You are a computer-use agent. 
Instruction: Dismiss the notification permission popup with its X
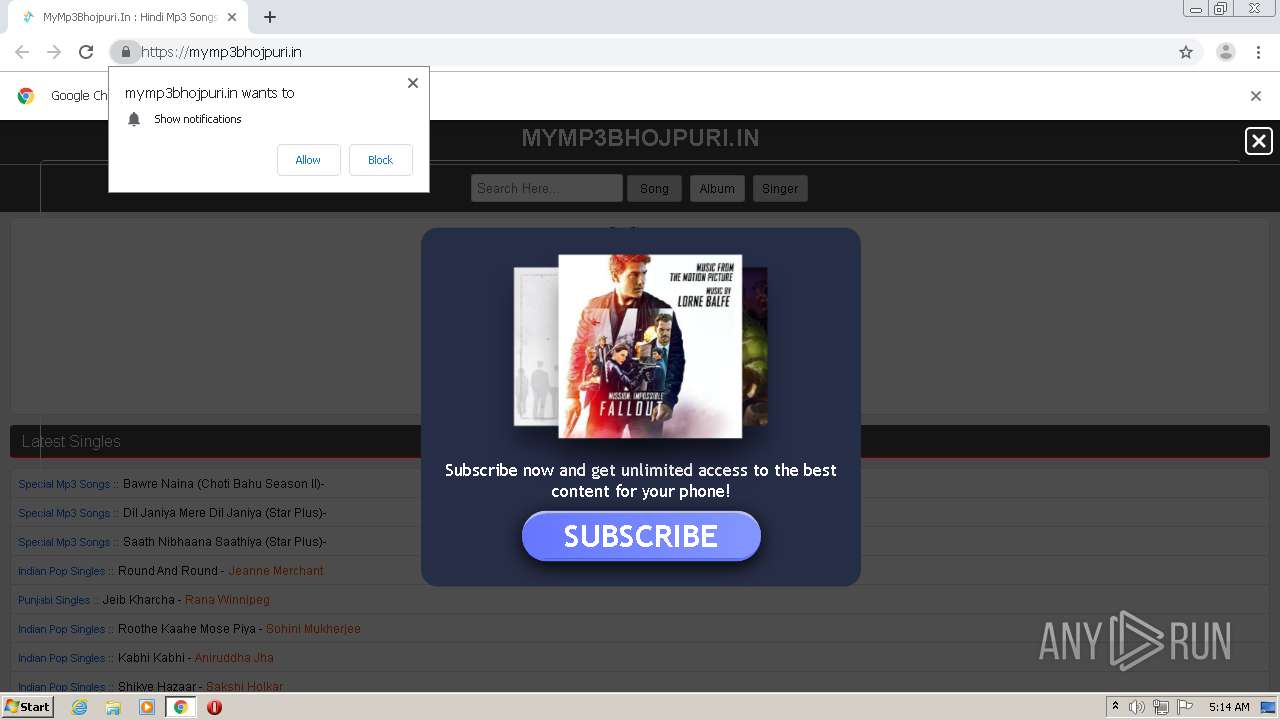click(413, 83)
